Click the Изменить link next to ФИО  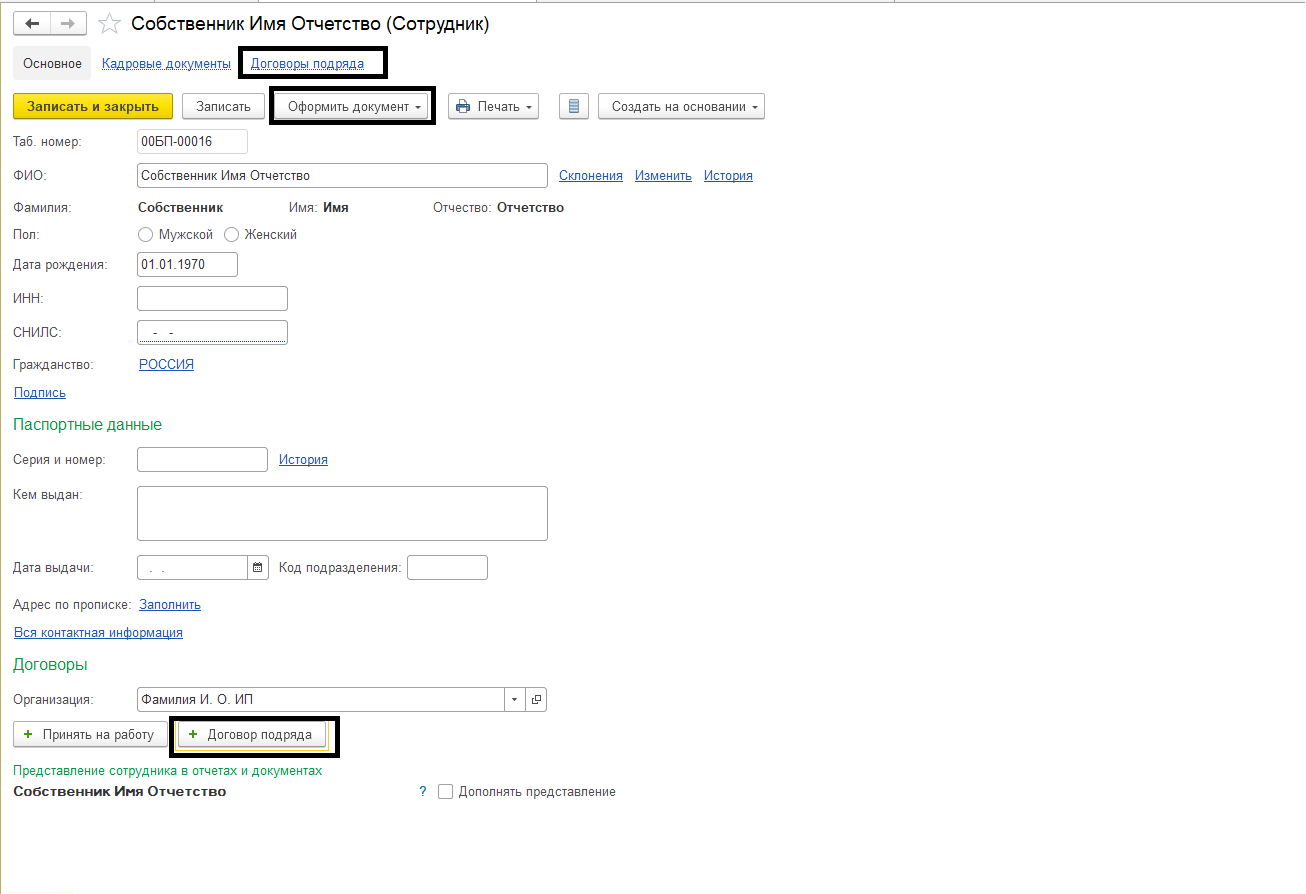(x=663, y=176)
